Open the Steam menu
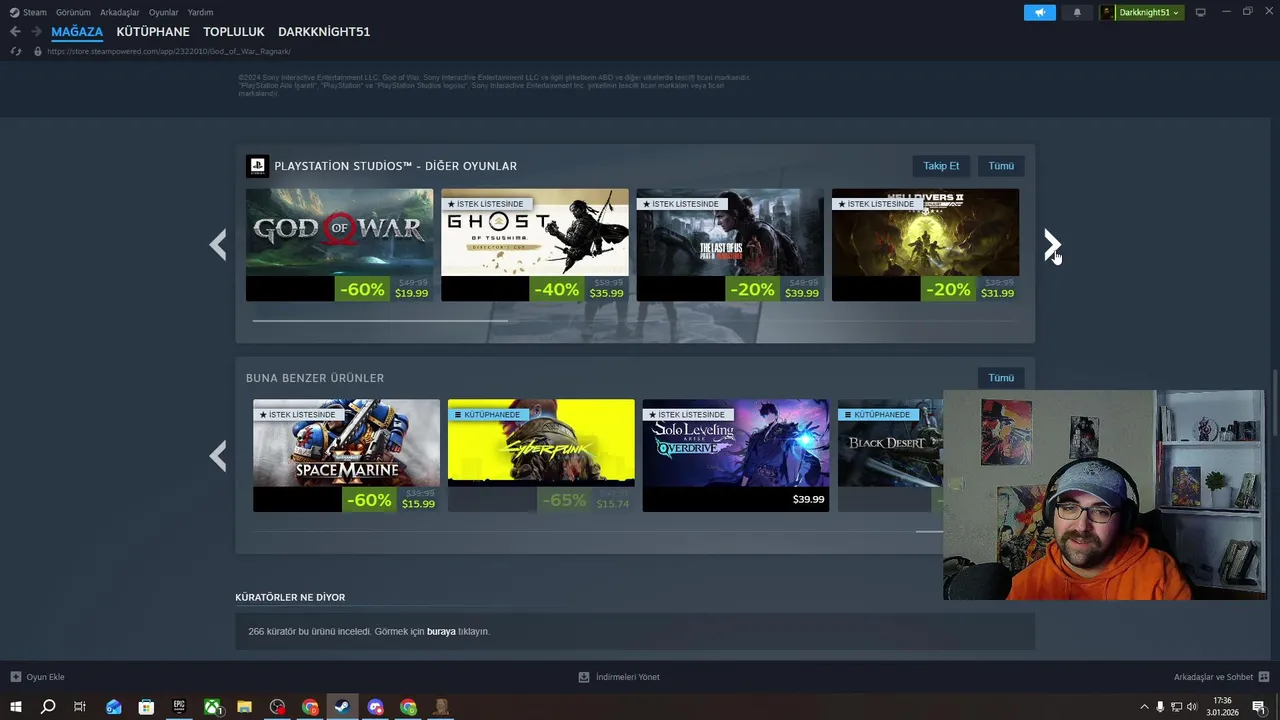The image size is (1280, 720). coord(28,12)
